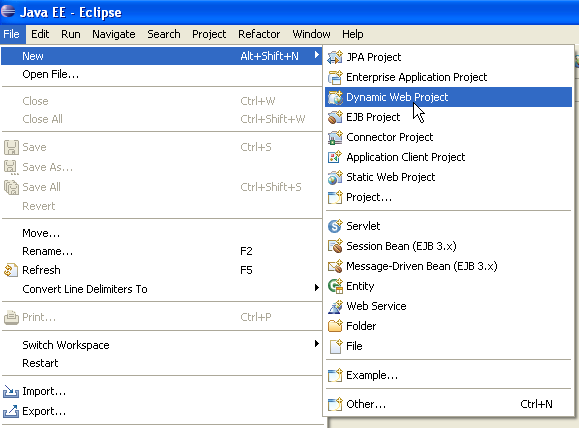Select Move... in File menu

pyautogui.click(x=162, y=233)
